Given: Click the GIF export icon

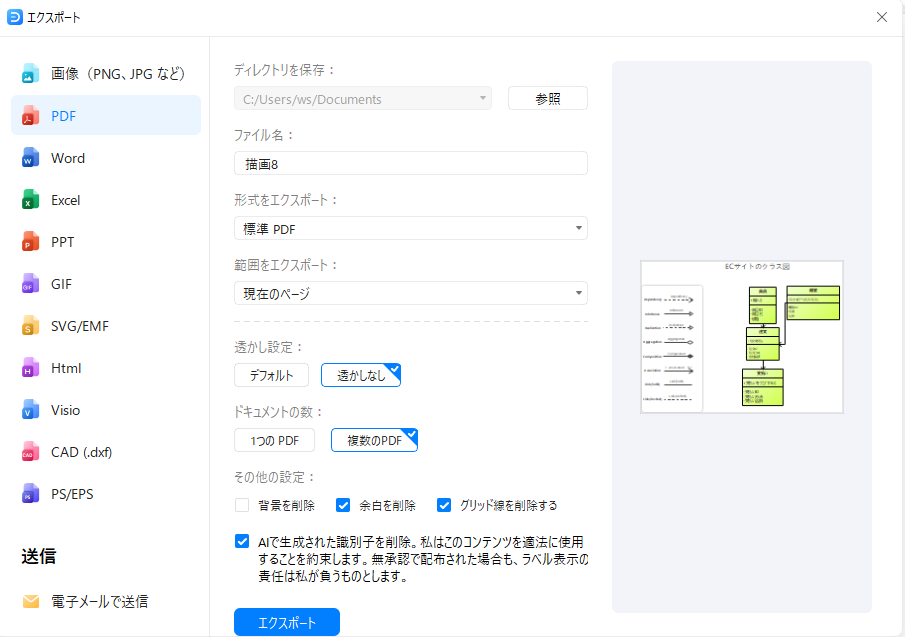Looking at the screenshot, I should coord(29,283).
